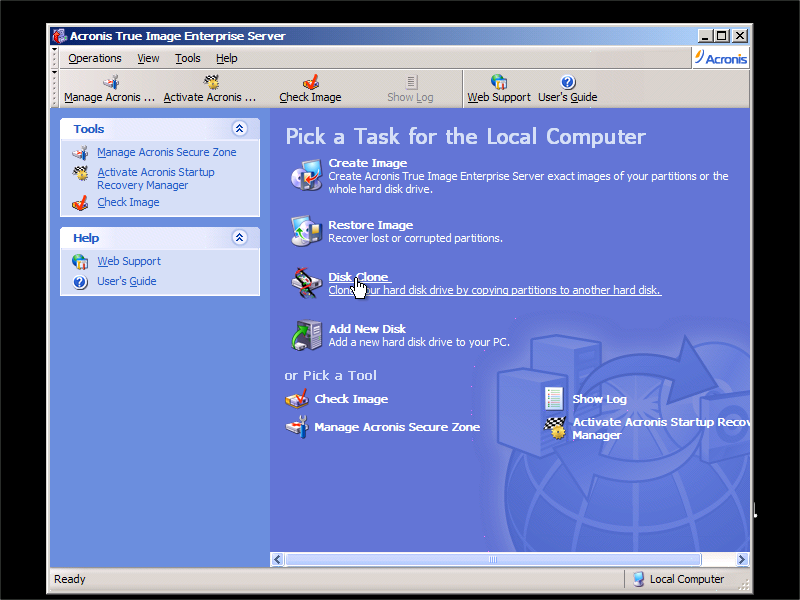Viewport: 800px width, 600px height.
Task: Open Web Support link in Help panel
Action: click(129, 261)
